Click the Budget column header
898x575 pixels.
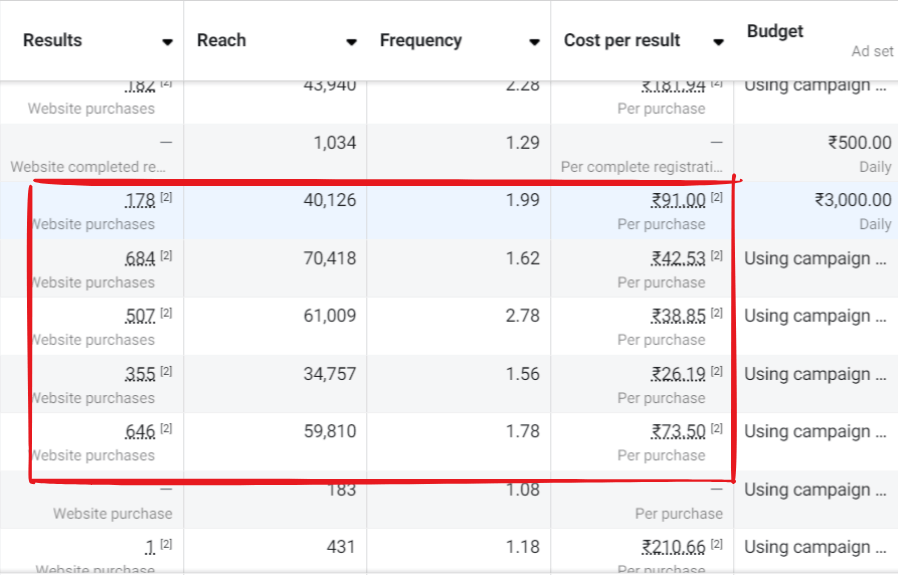775,32
